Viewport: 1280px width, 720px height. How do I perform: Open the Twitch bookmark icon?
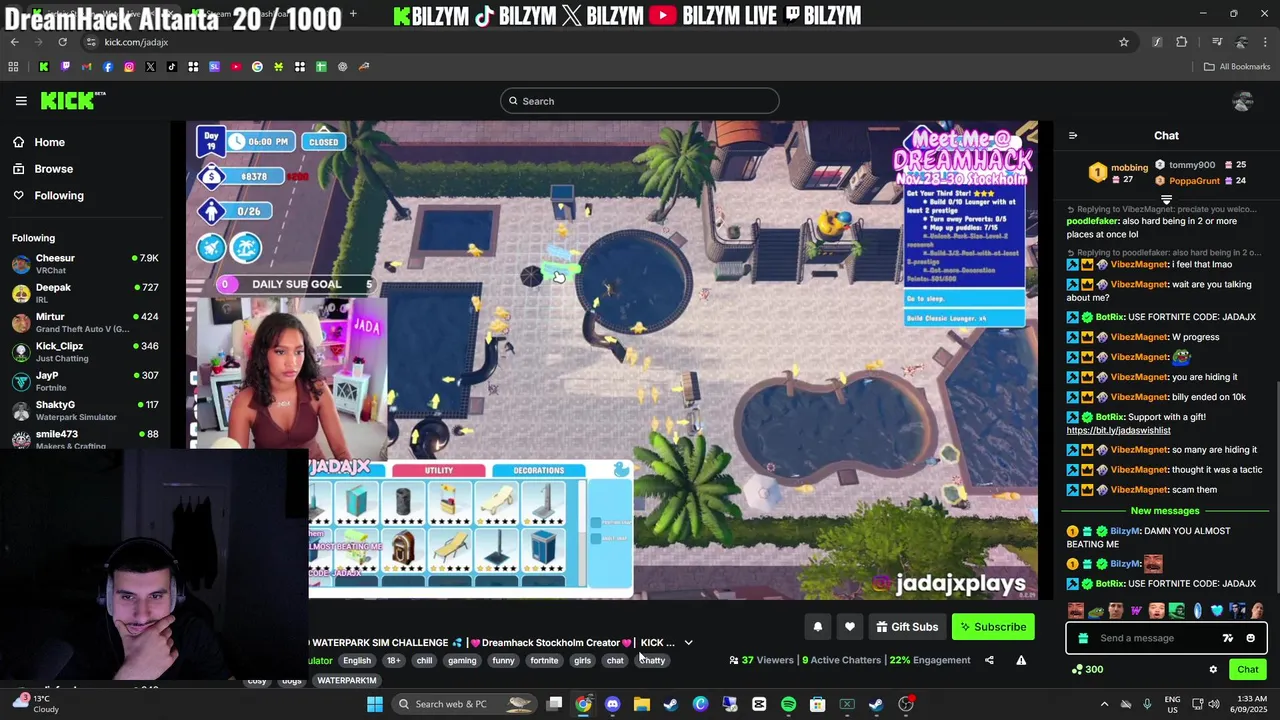(65, 67)
